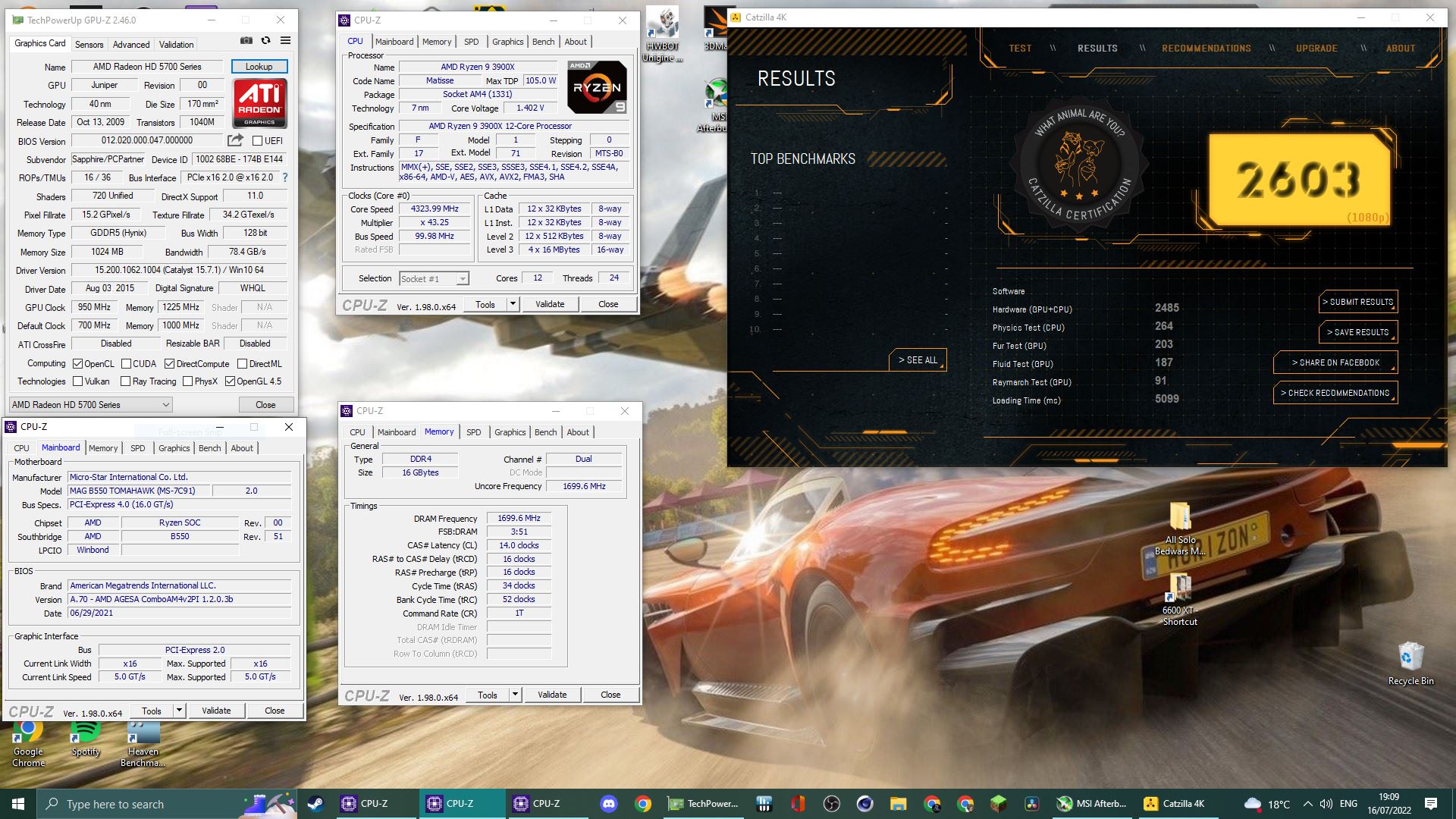Open the AMD Radeon HD 5700 Series dropdown
1456x819 pixels.
[90, 405]
